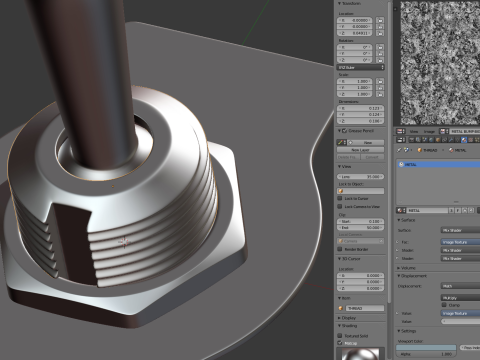Click the lock icon beside Location Y
Viewport: 480px width, 360px height.
pyautogui.click(x=380, y=27)
